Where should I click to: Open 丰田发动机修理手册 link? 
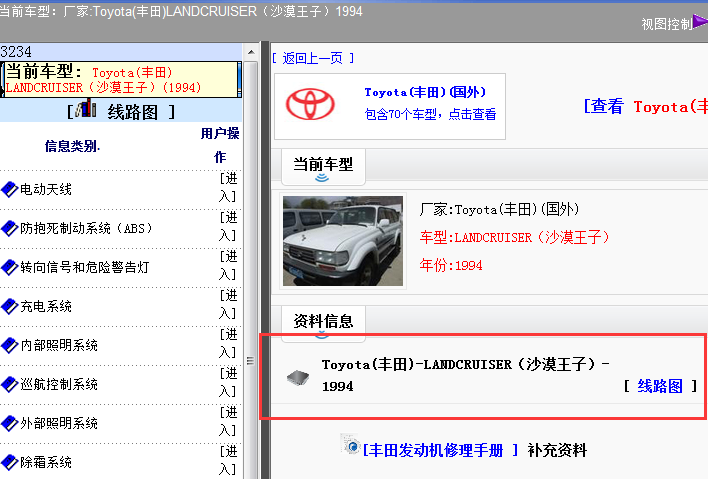[441, 450]
